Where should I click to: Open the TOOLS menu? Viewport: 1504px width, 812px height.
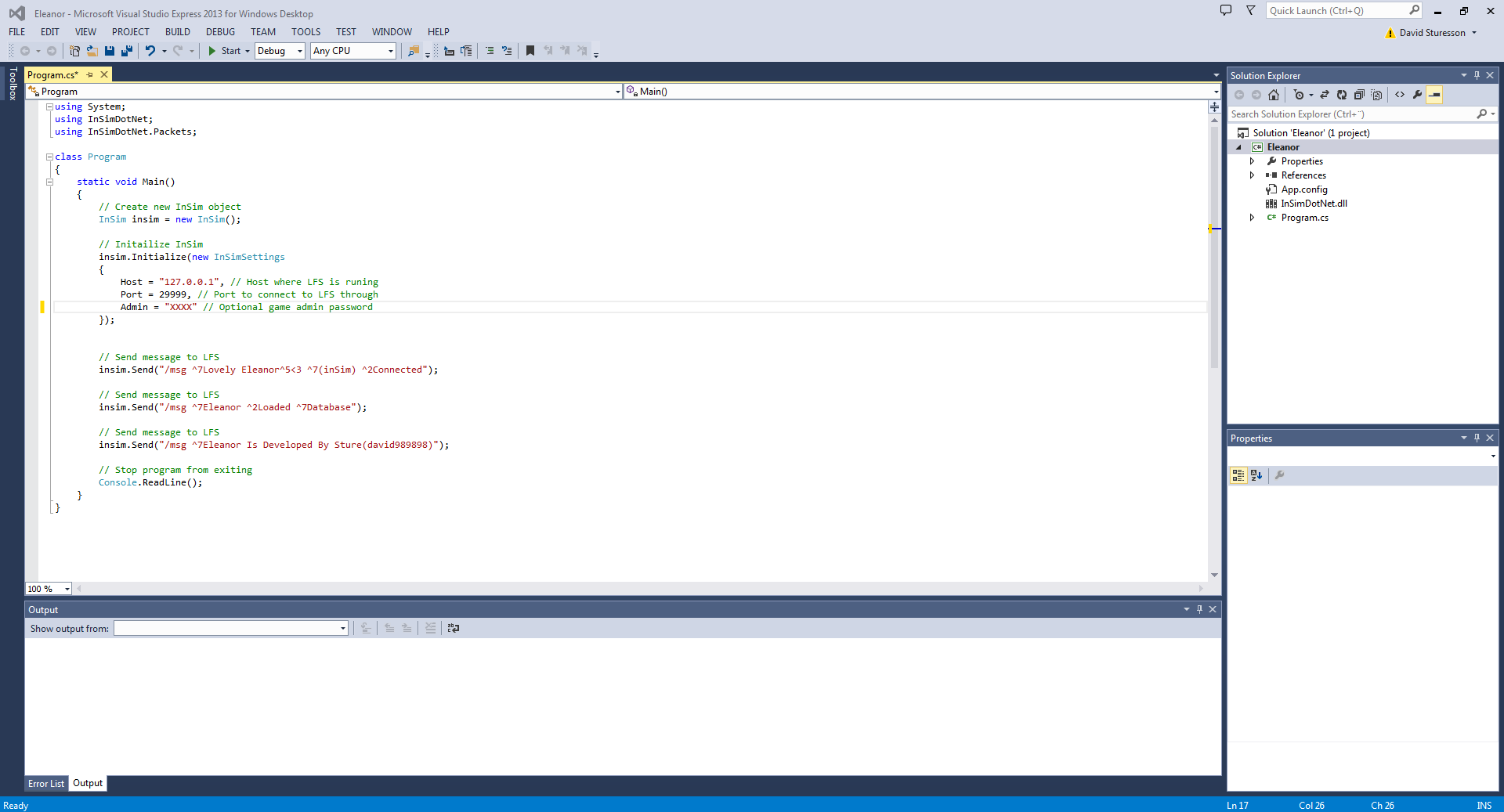click(306, 32)
